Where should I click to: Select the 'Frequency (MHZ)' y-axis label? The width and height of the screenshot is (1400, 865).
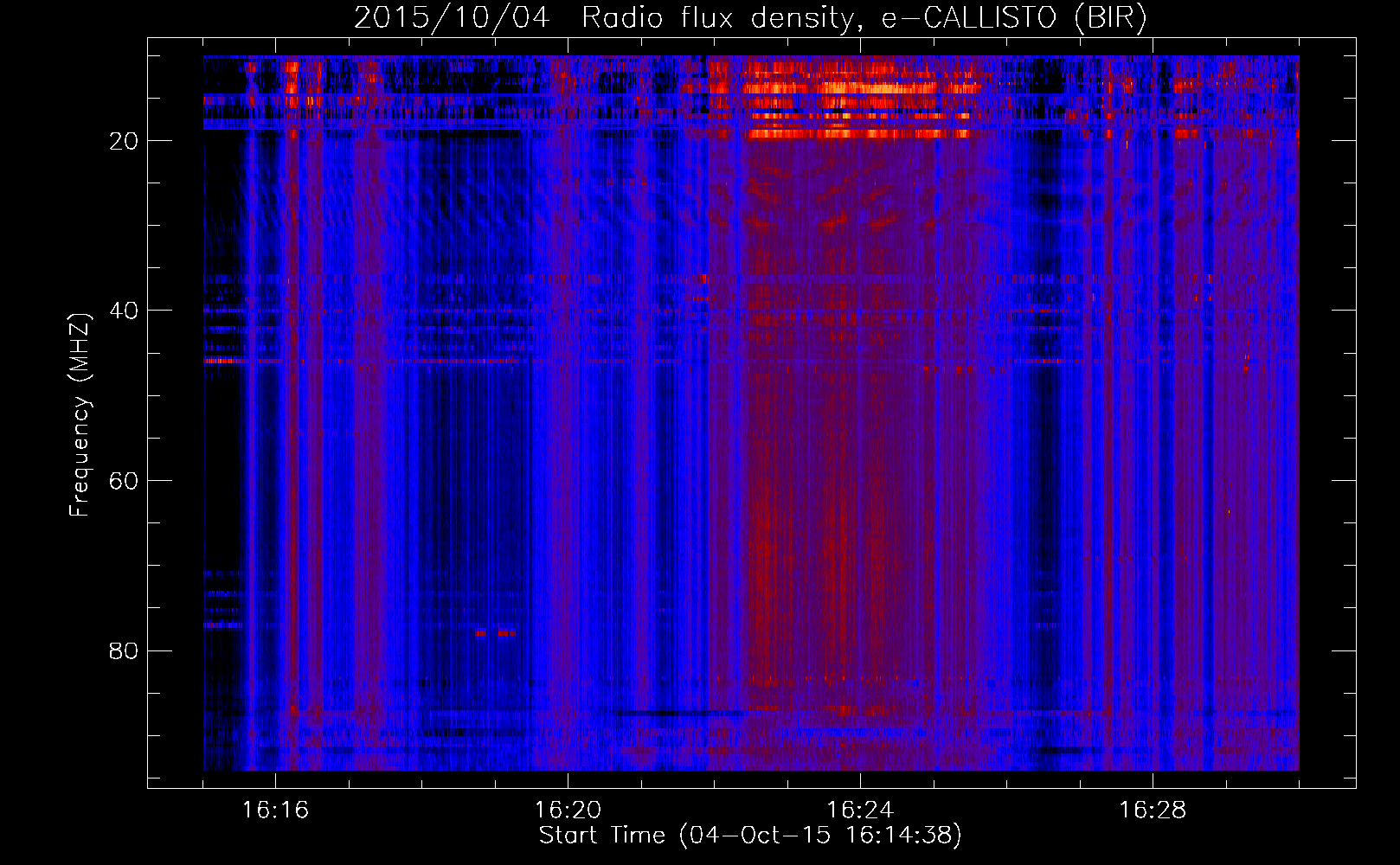coord(80,415)
